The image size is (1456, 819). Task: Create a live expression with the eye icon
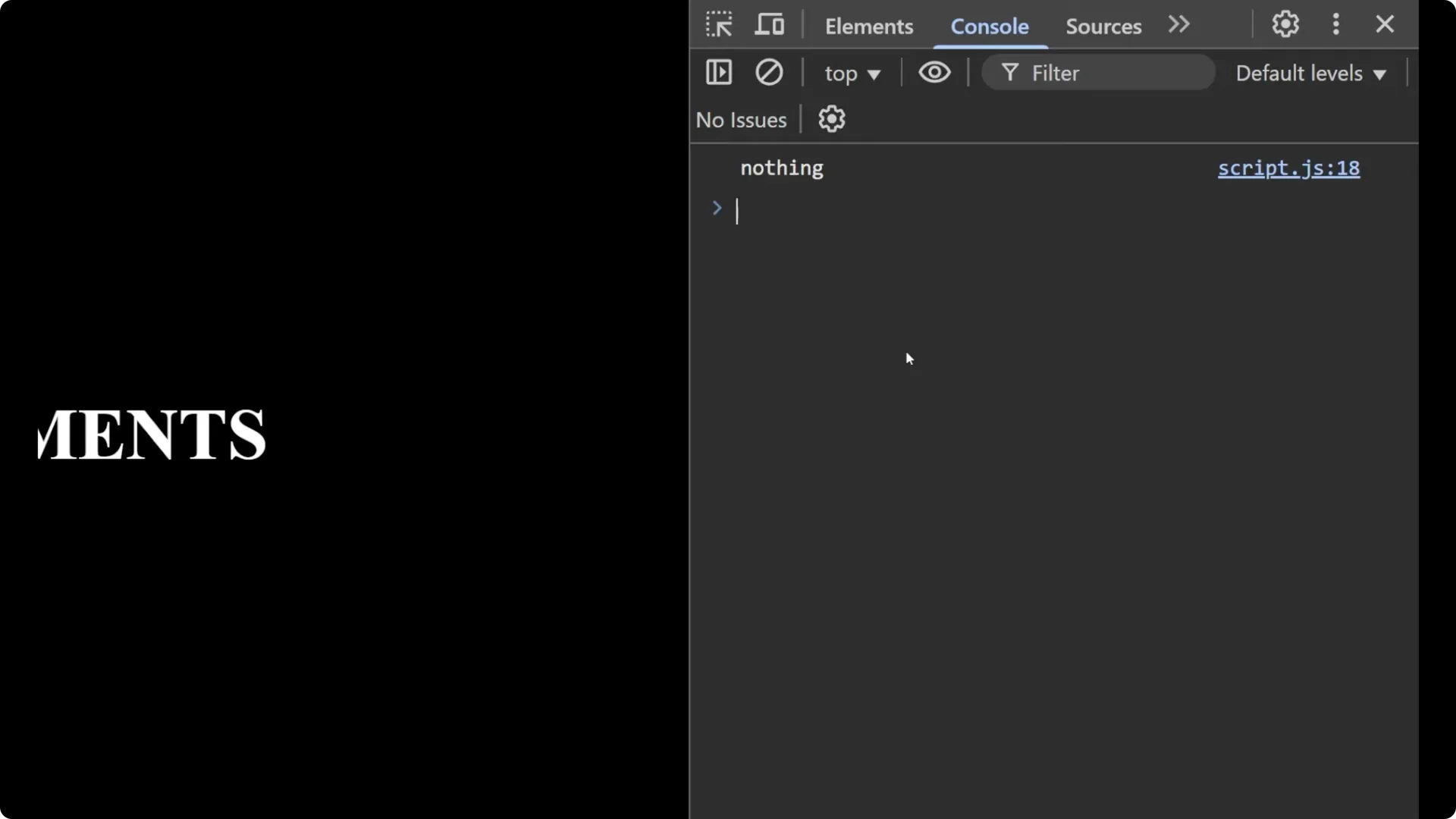935,72
